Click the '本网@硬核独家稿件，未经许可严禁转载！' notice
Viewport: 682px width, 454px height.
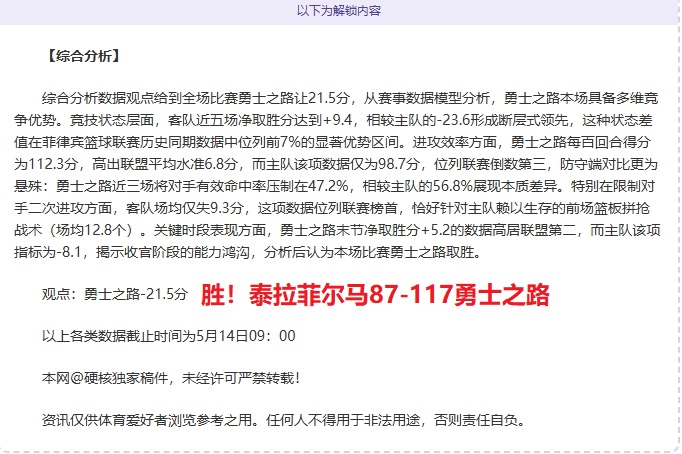[171, 378]
